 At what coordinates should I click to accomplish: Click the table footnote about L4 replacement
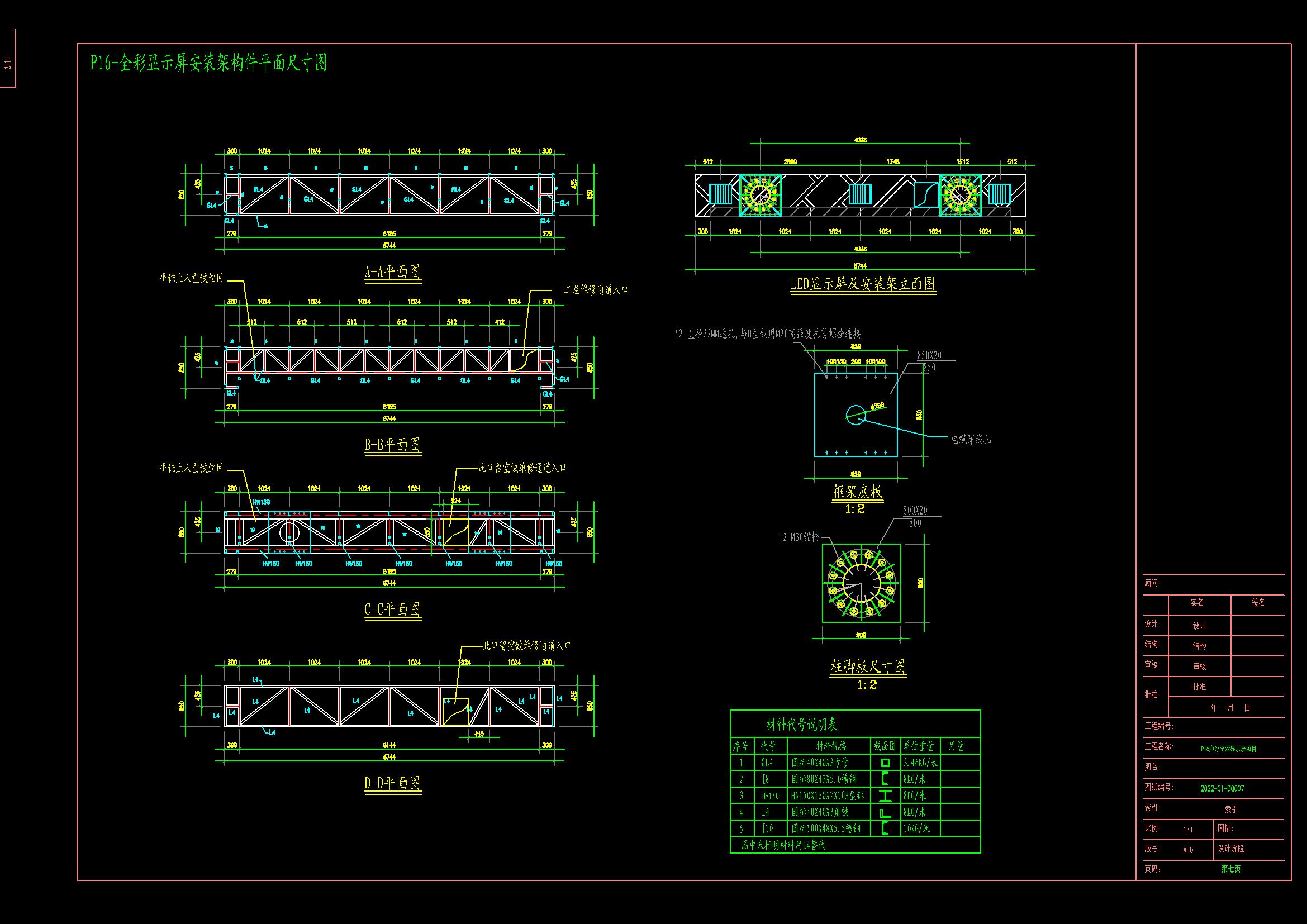coord(783,845)
